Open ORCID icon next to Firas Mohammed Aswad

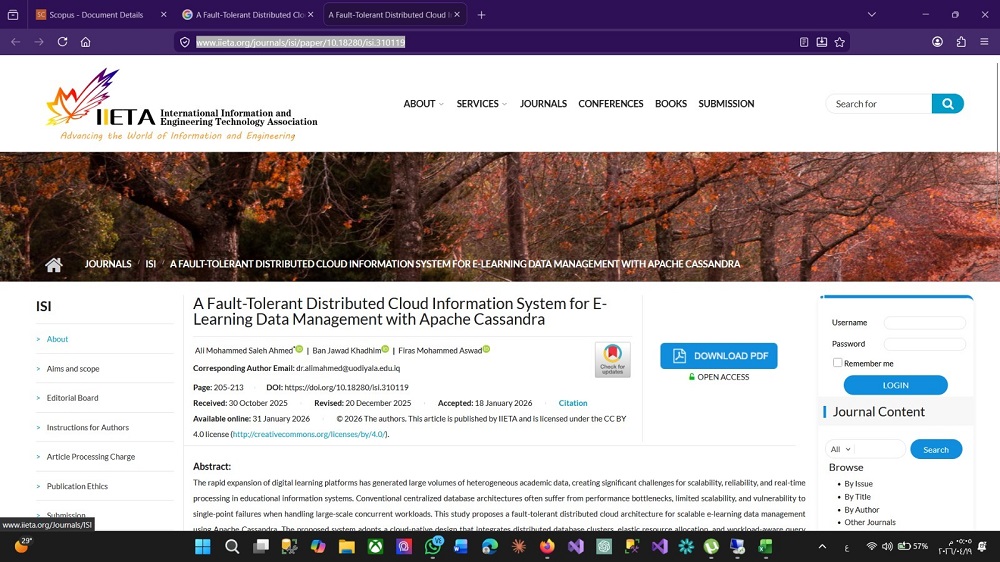pyautogui.click(x=486, y=349)
